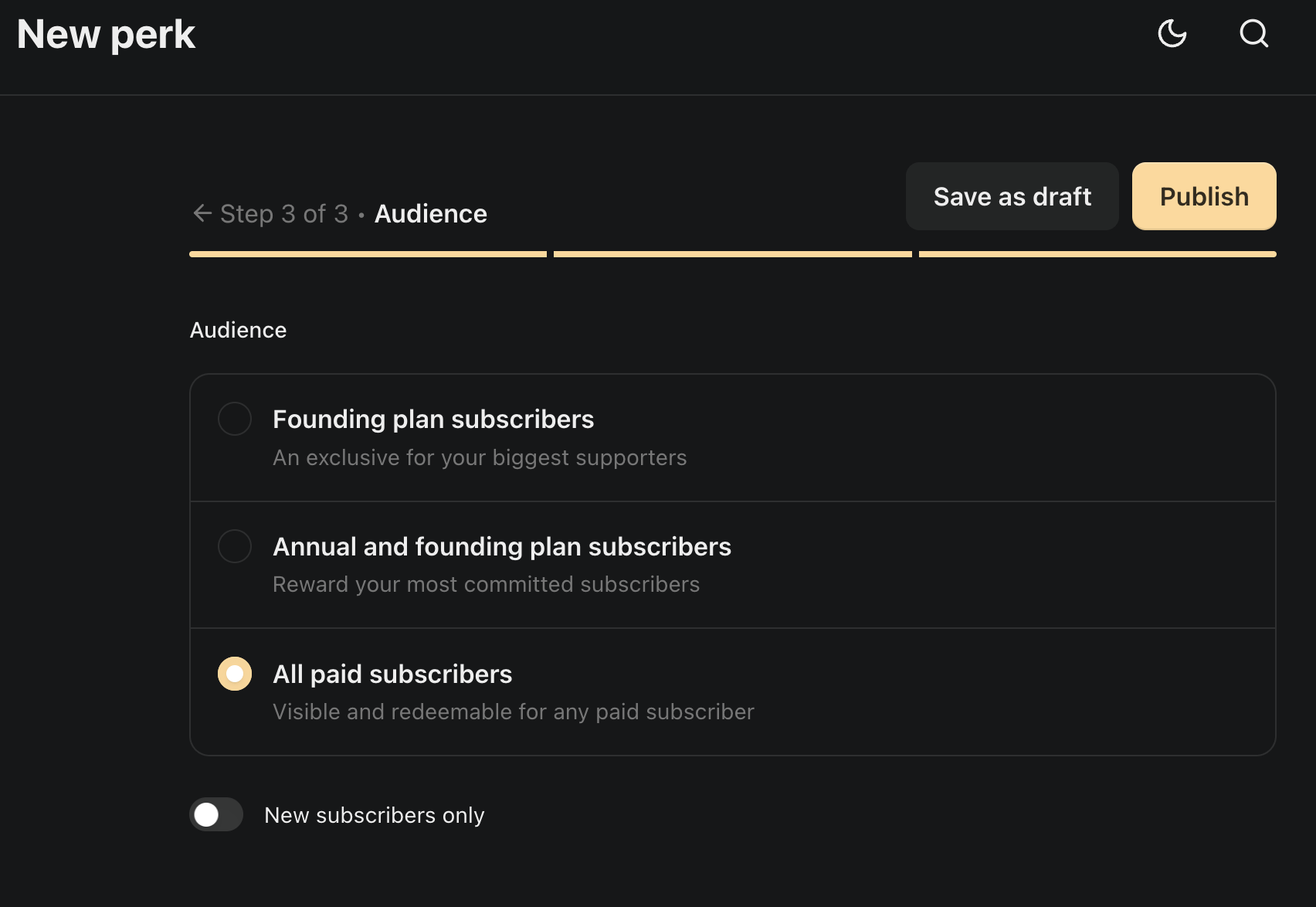The width and height of the screenshot is (1316, 907).
Task: Toggle dark mode moon icon
Action: [1172, 33]
